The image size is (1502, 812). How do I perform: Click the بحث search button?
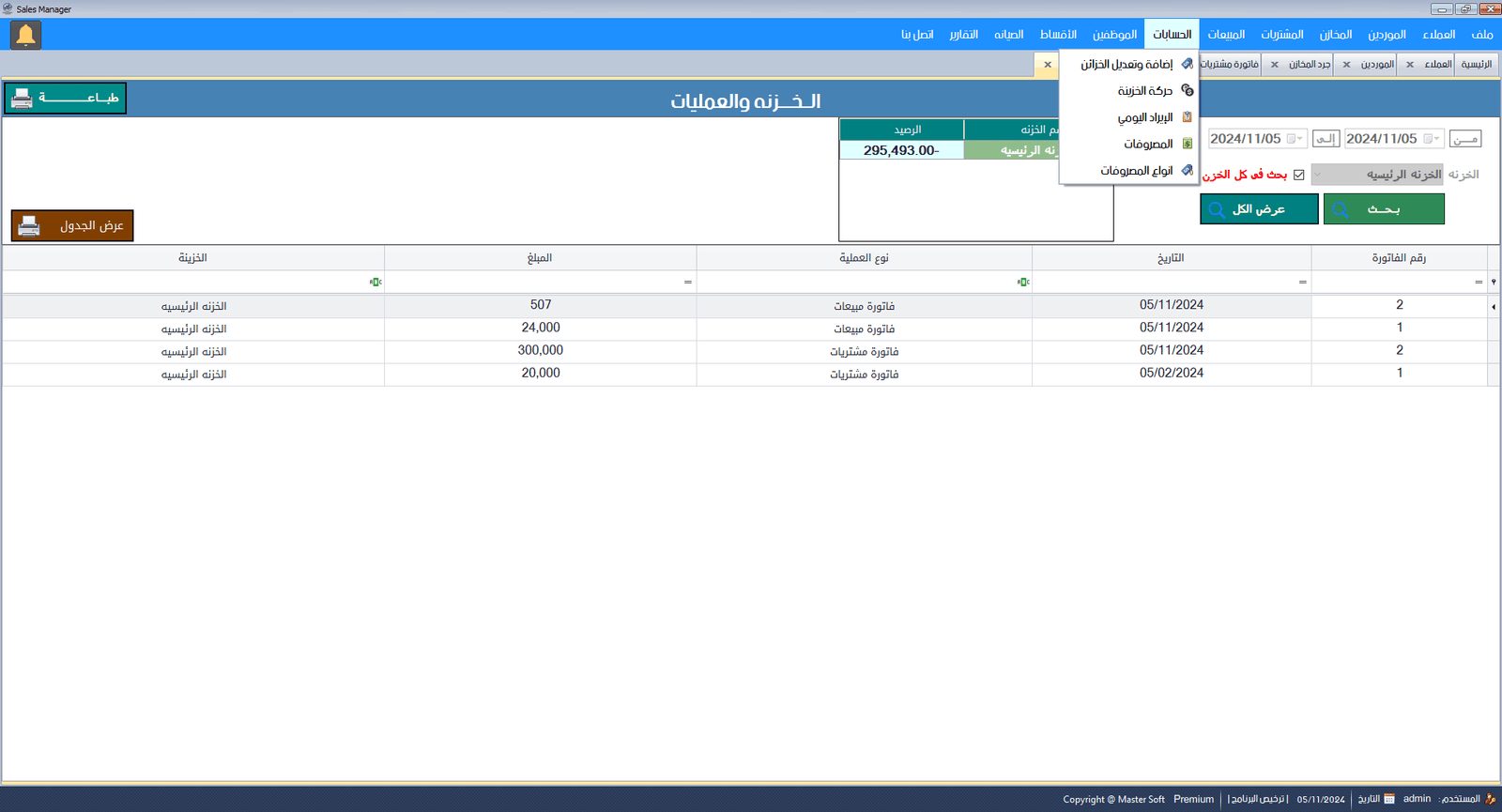[1383, 209]
